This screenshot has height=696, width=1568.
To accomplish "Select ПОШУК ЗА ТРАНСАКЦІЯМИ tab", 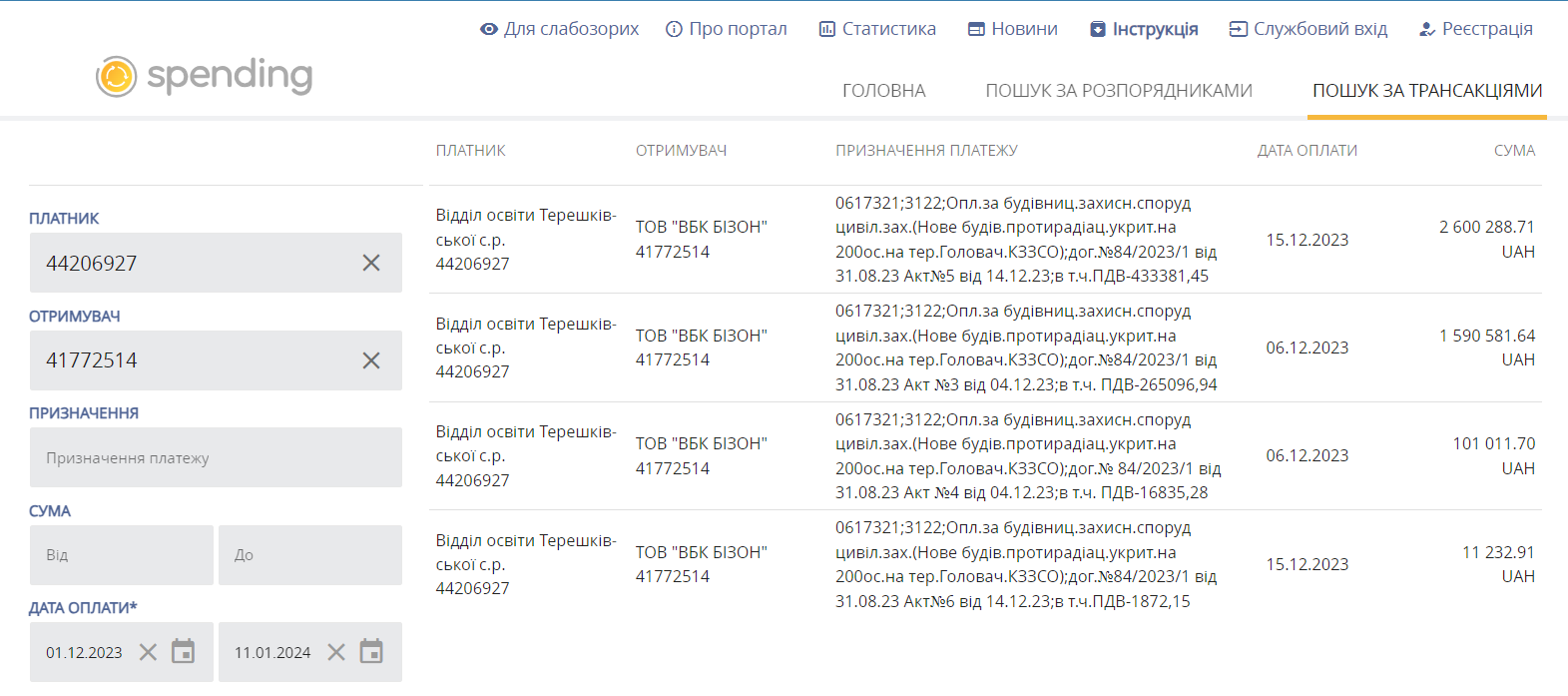I will pos(1427,91).
